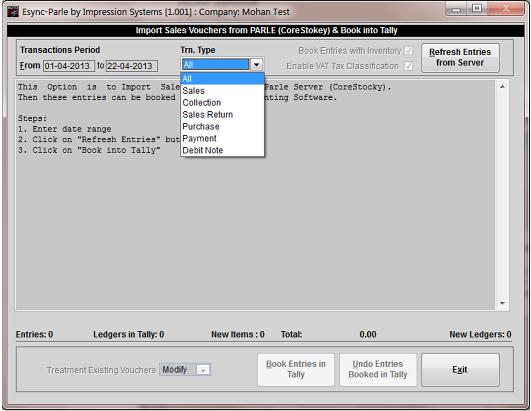Screen dimensions: 531x411
Task: Click the 'Total:' label
Action: pyautogui.click(x=291, y=334)
